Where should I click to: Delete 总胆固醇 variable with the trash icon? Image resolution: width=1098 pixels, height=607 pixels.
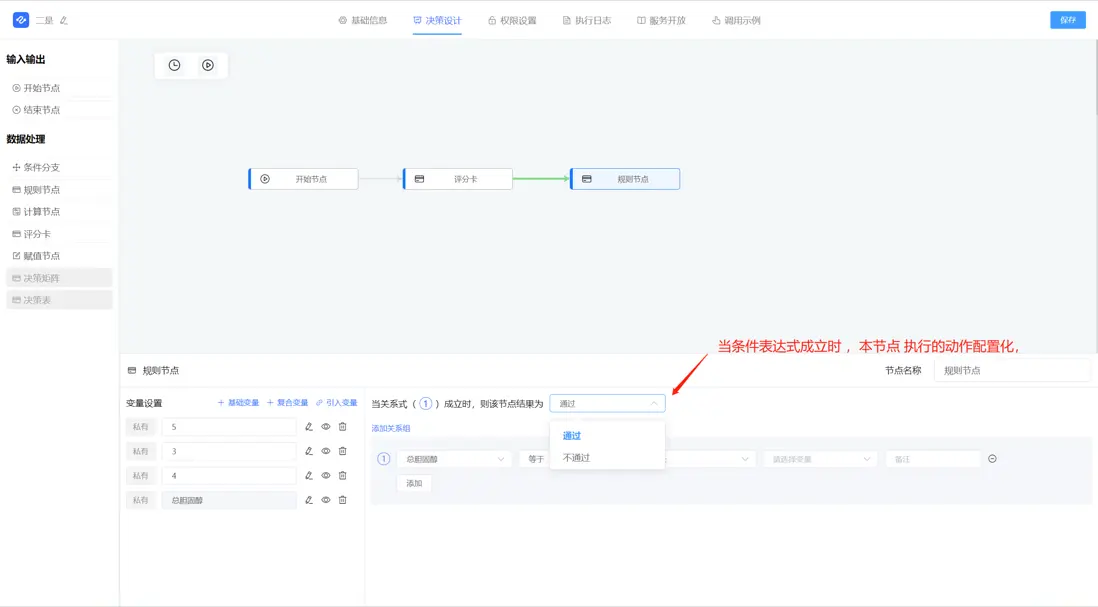click(342, 501)
